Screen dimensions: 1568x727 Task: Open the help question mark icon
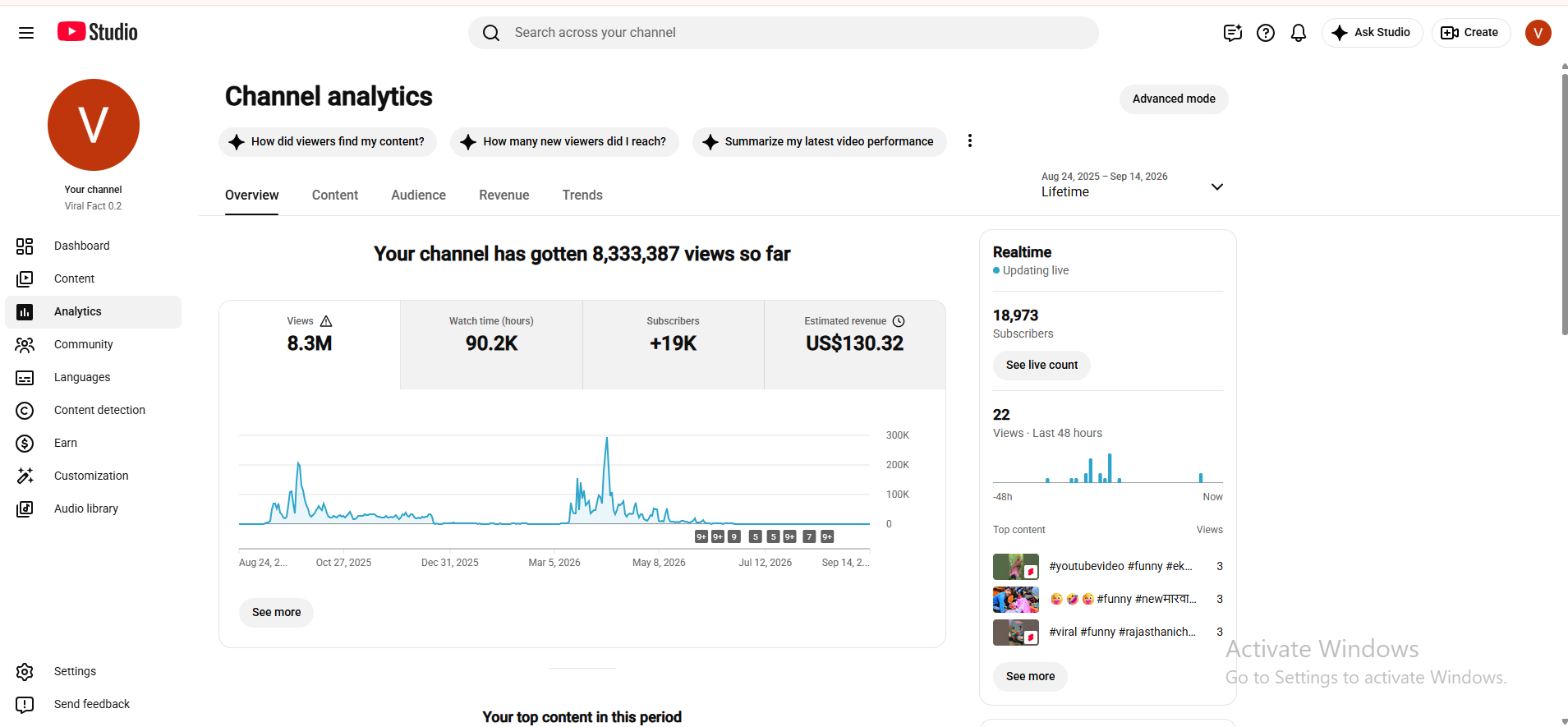(x=1266, y=33)
